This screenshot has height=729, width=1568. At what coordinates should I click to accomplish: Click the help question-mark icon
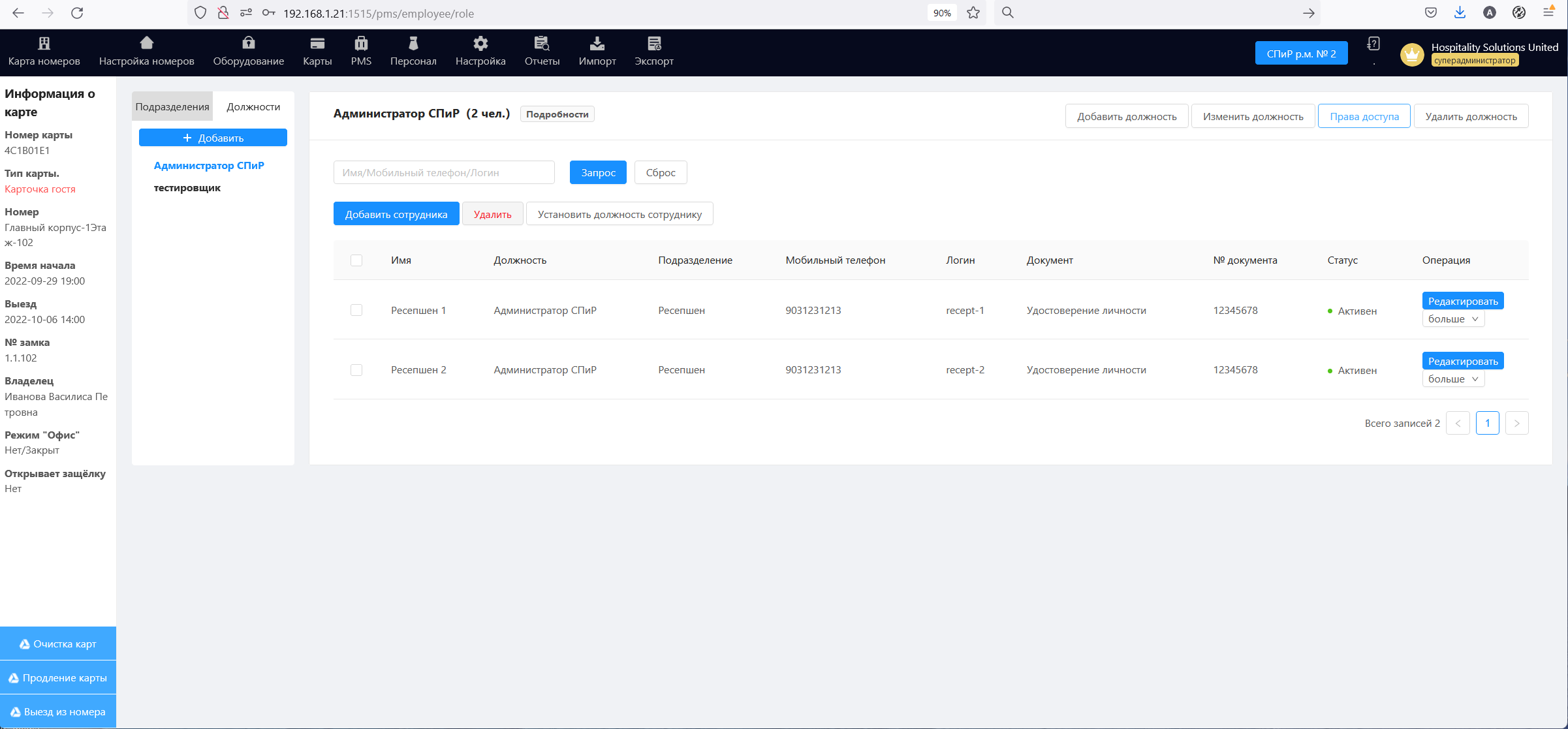pyautogui.click(x=1373, y=44)
